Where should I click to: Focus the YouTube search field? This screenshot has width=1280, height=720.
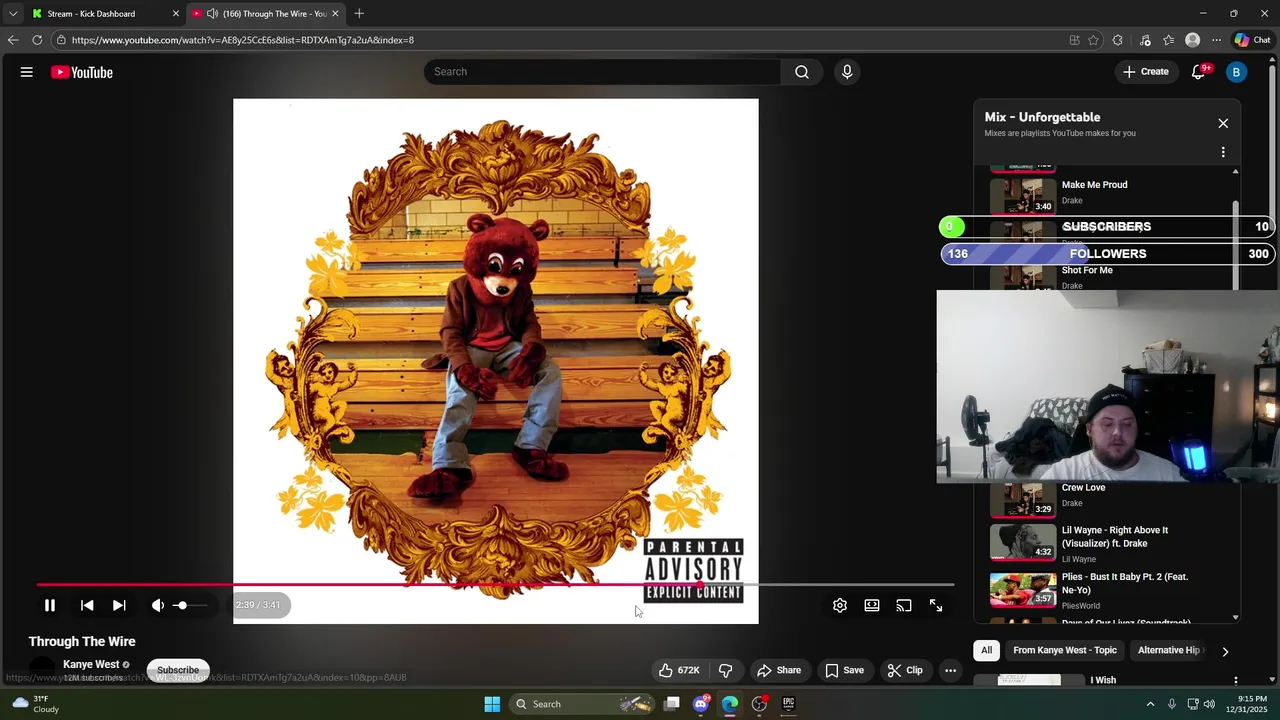click(603, 72)
